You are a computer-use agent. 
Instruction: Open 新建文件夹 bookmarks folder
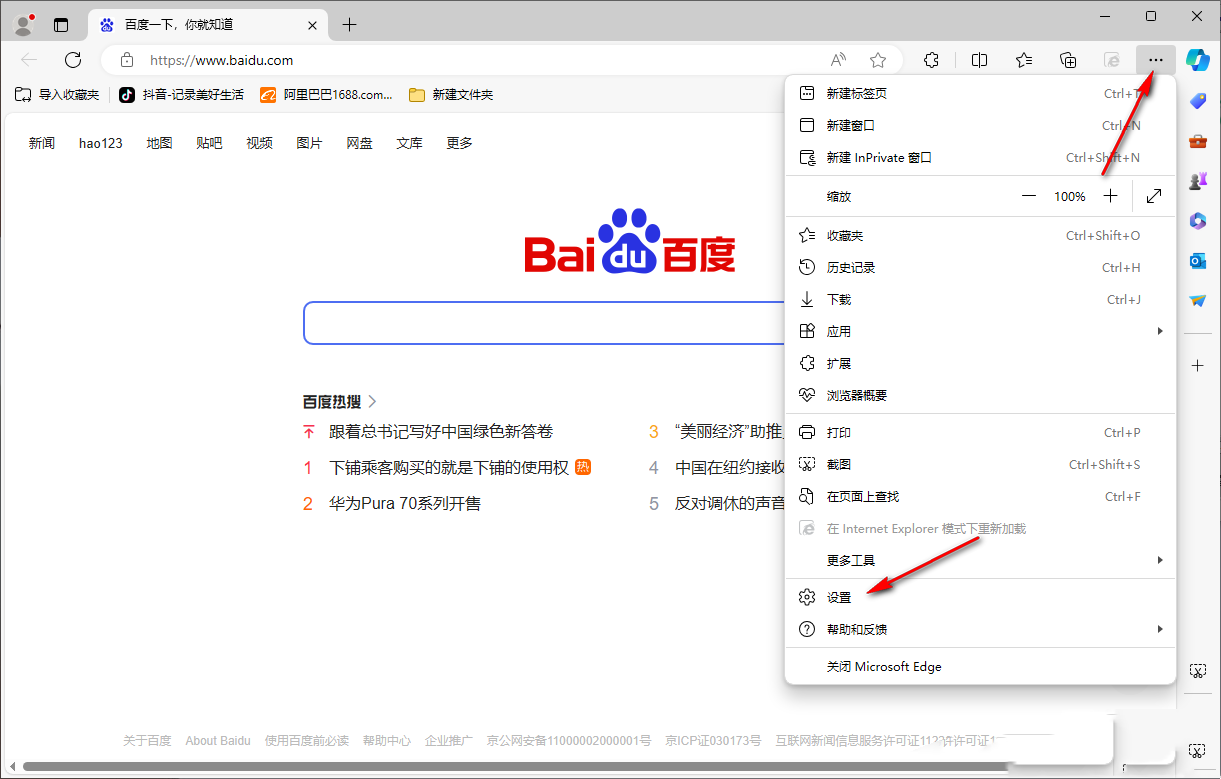click(x=451, y=95)
